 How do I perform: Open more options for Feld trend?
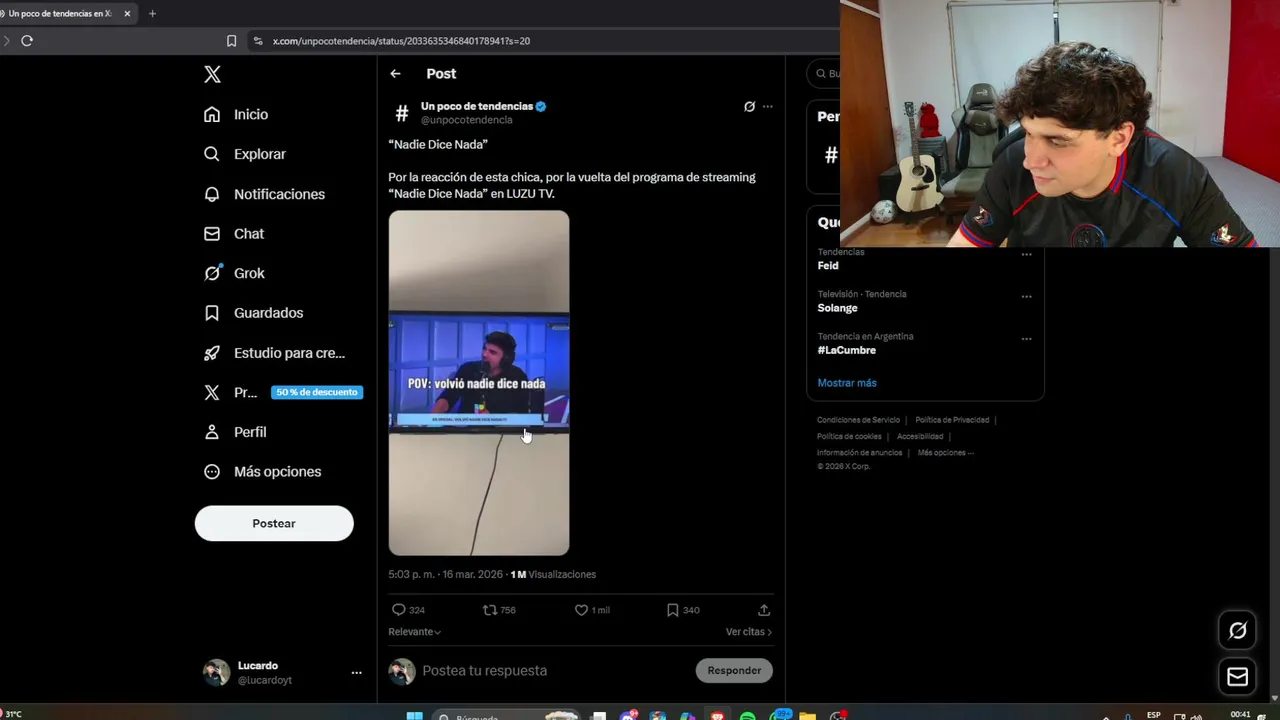coord(1026,255)
